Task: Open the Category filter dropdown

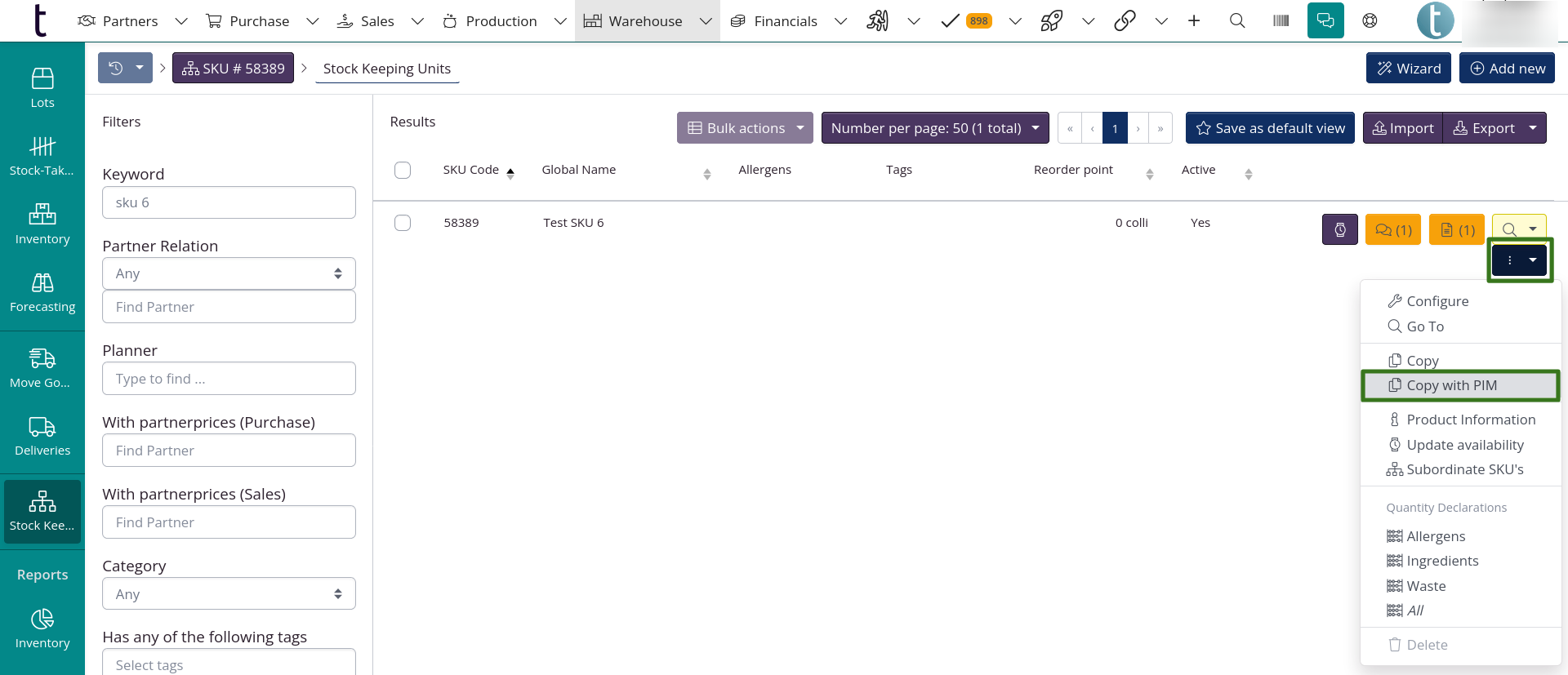Action: 229,594
